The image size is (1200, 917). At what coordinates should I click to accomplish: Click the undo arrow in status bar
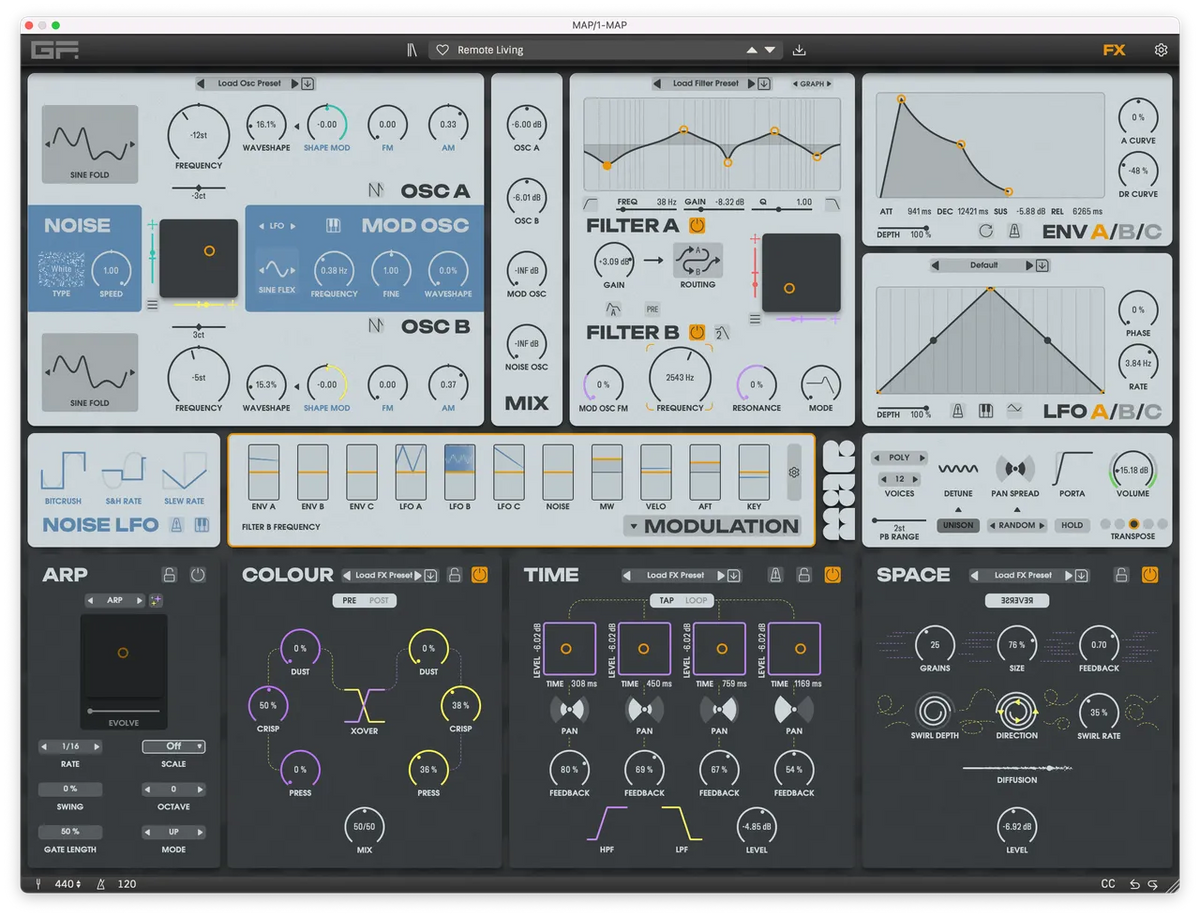[x=1135, y=884]
